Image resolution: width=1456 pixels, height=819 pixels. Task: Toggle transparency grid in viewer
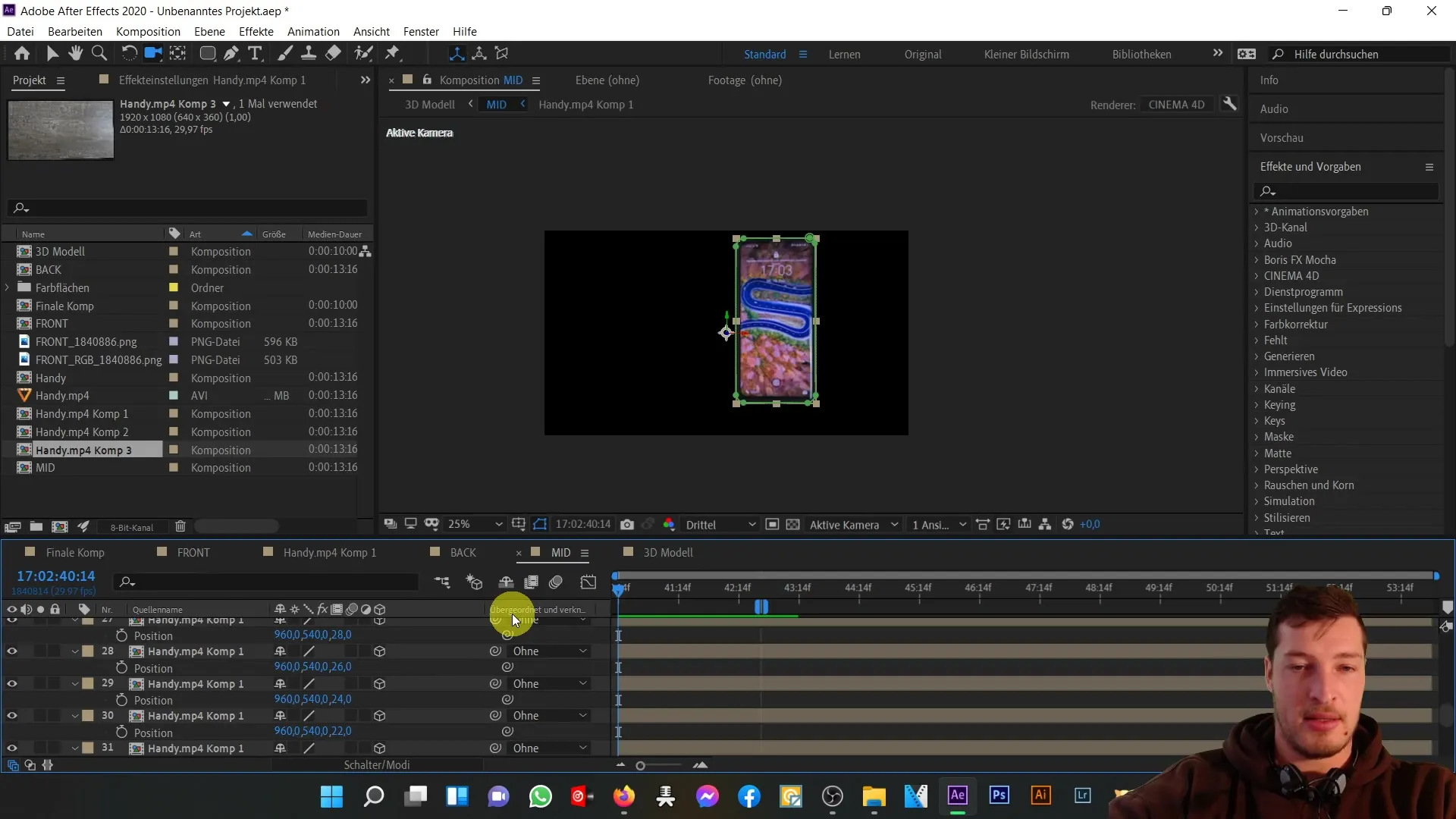pyautogui.click(x=793, y=524)
